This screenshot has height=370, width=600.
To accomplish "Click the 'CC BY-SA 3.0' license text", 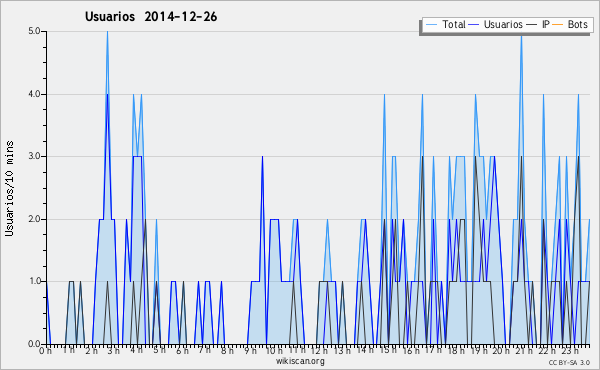I will pyautogui.click(x=569, y=362).
